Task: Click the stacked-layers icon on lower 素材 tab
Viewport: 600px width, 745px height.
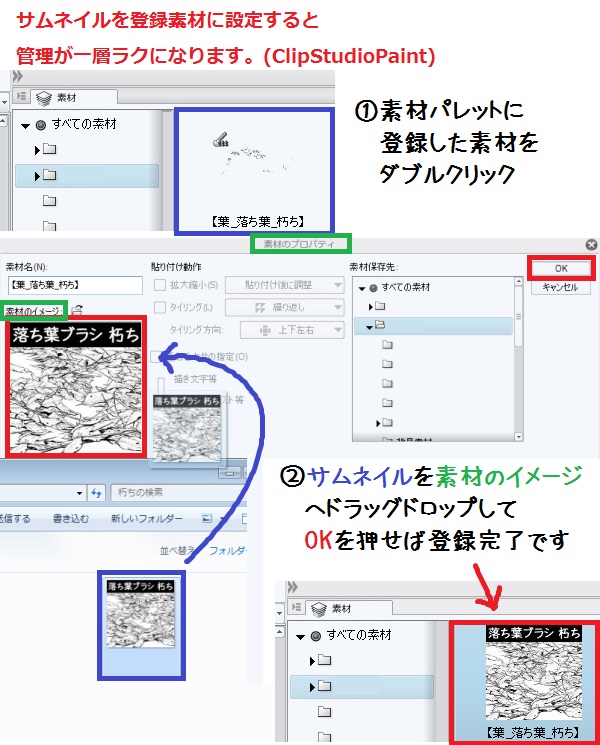Action: point(319,609)
